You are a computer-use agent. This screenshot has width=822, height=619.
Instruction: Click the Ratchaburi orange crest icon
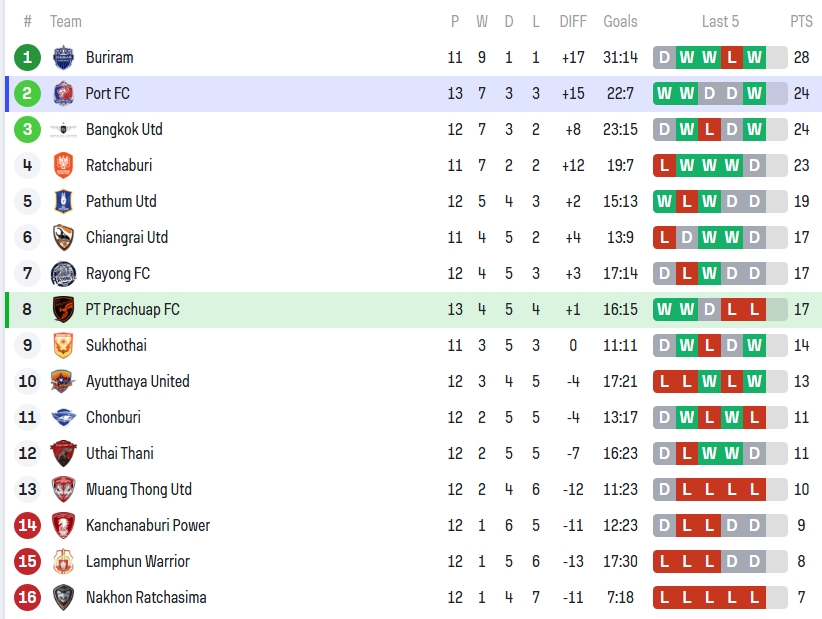[64, 165]
